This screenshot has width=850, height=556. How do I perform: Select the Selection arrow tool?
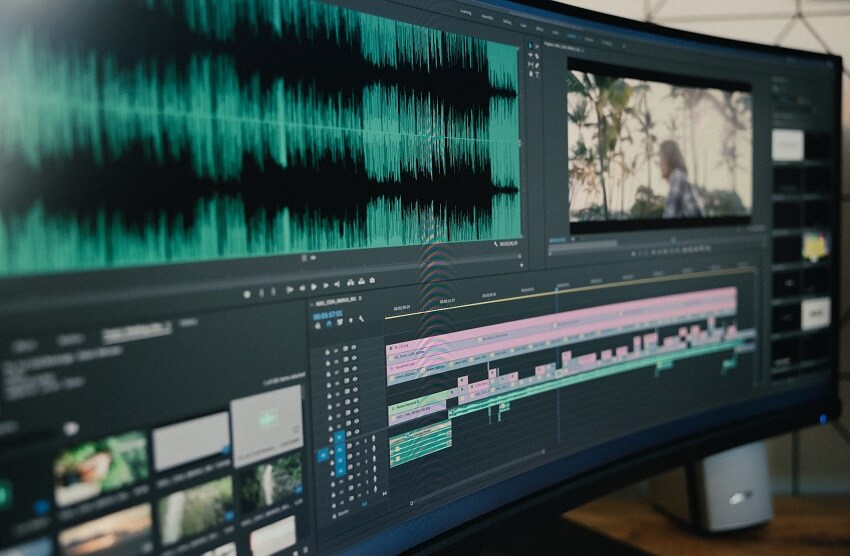(531, 46)
